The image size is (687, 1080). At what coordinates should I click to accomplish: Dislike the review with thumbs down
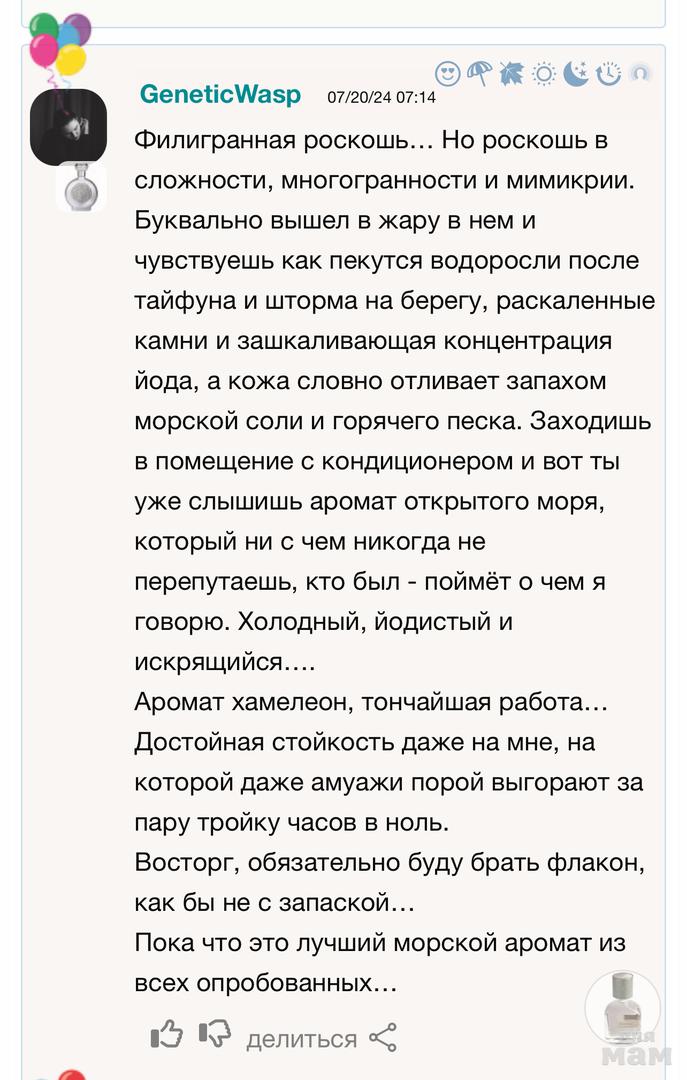click(x=214, y=1037)
